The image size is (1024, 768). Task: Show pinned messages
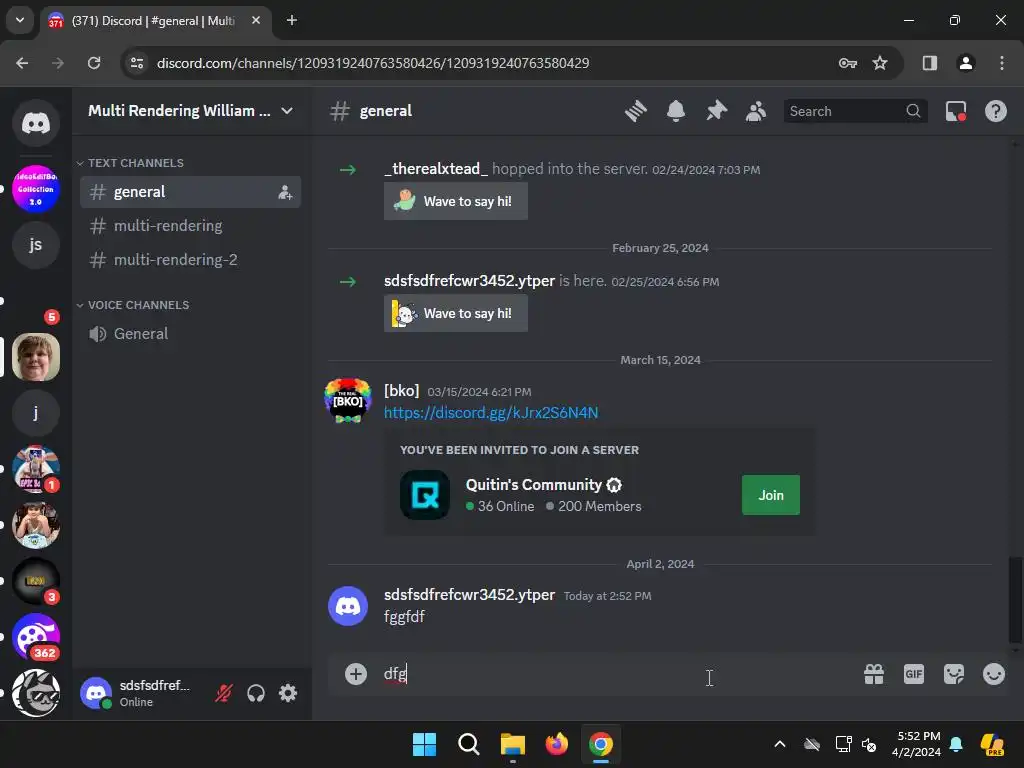point(716,111)
